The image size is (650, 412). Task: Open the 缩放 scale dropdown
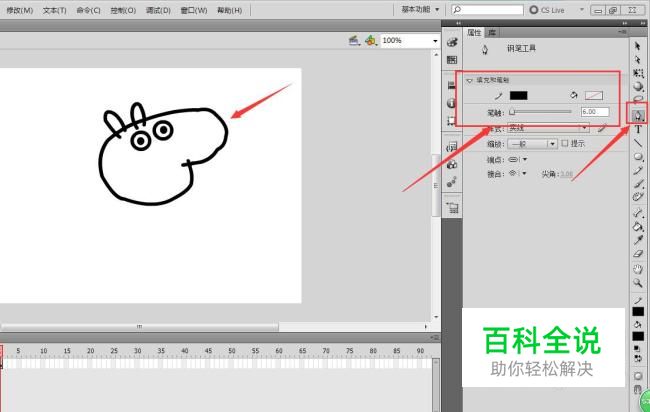[x=532, y=144]
